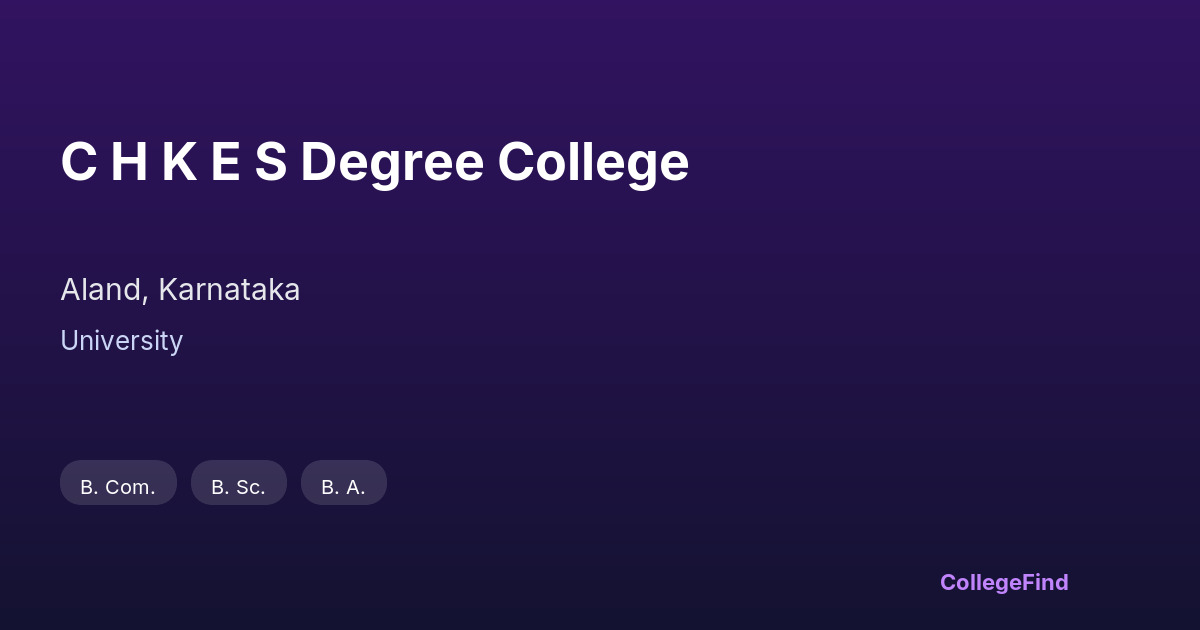1200x630 pixels.
Task: Select the B. Sc. course pill
Action: coord(238,486)
